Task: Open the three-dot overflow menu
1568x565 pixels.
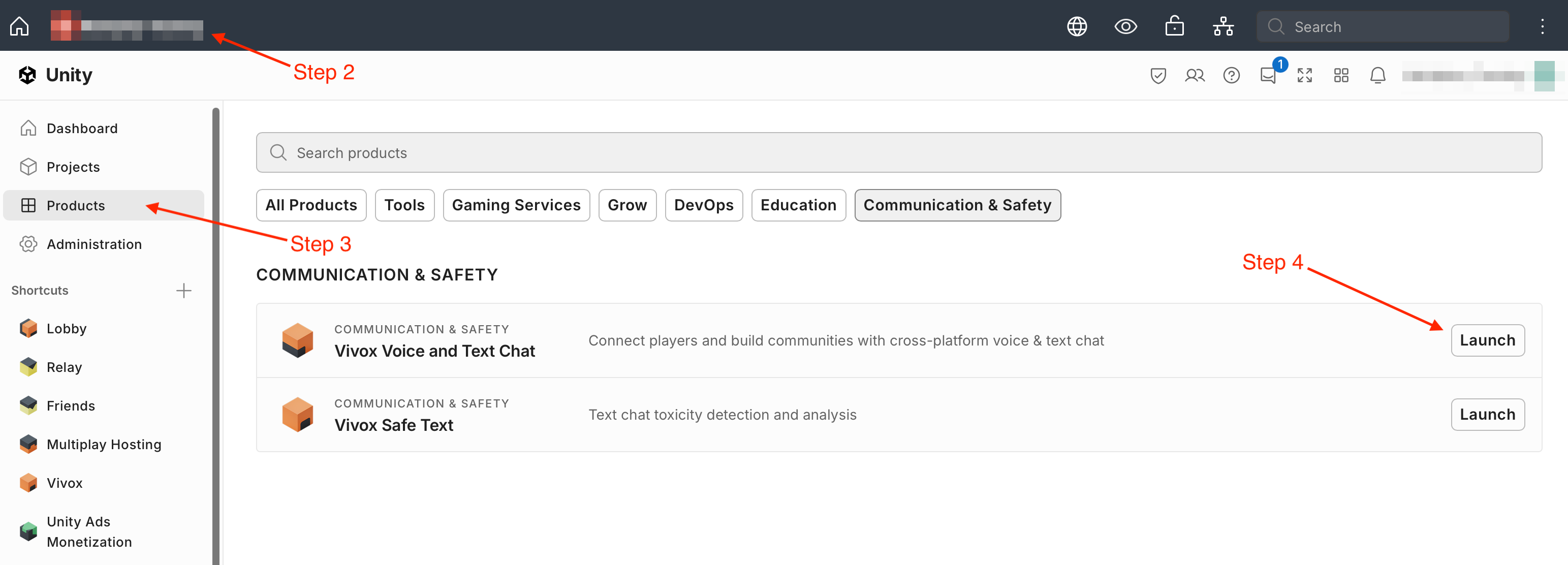Action: tap(1543, 26)
